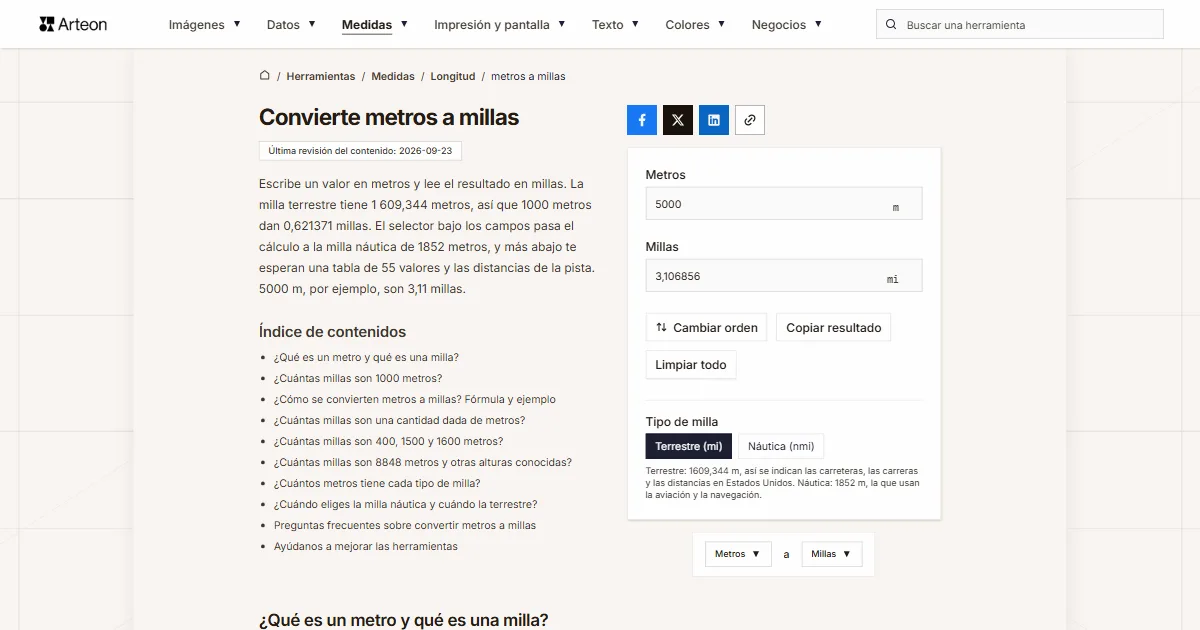Open the Colores menu
Image resolution: width=1200 pixels, height=630 pixels.
pos(695,25)
